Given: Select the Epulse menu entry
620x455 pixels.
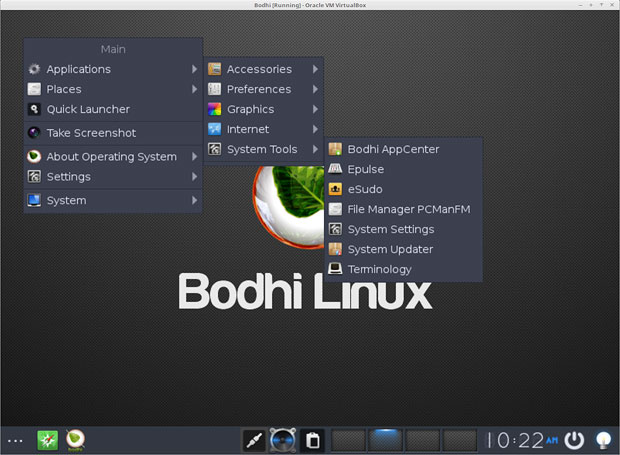Looking at the screenshot, I should pyautogui.click(x=403, y=169).
